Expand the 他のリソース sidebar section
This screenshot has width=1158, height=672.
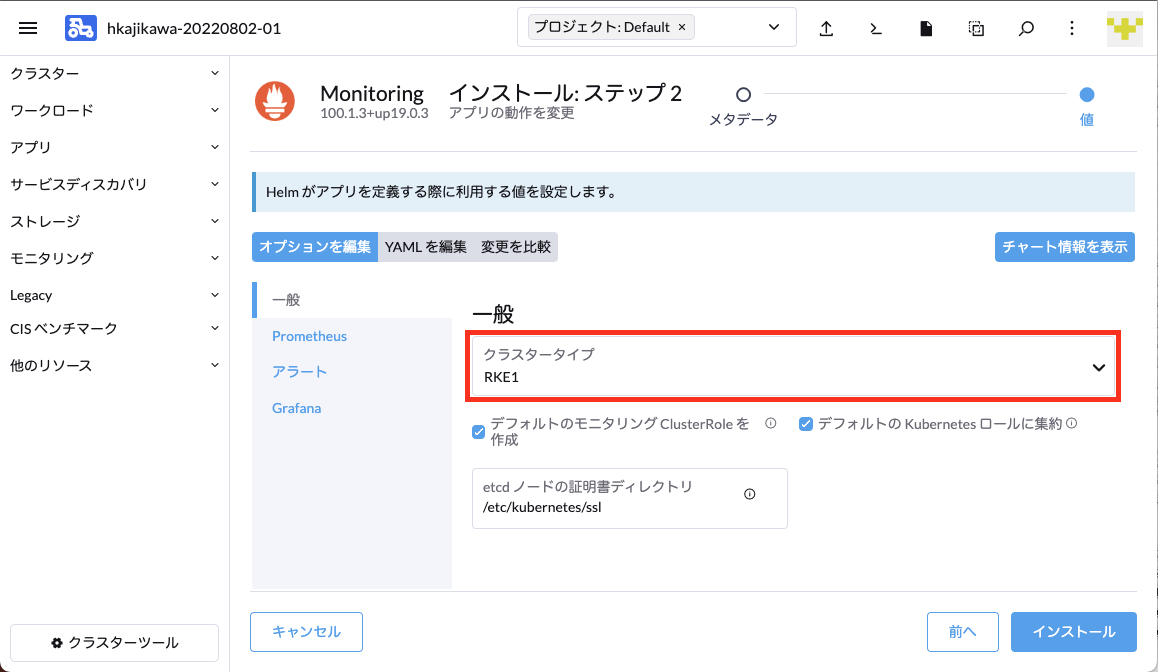[114, 365]
